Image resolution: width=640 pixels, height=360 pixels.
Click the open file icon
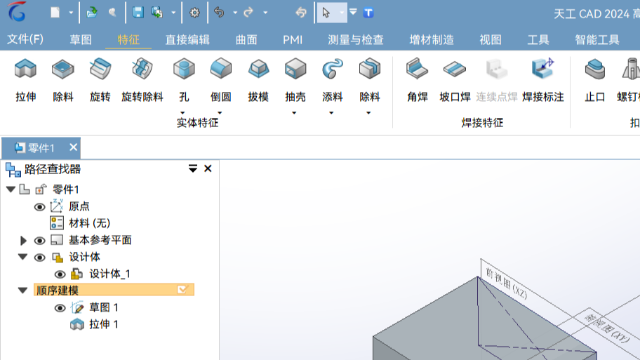coord(91,13)
